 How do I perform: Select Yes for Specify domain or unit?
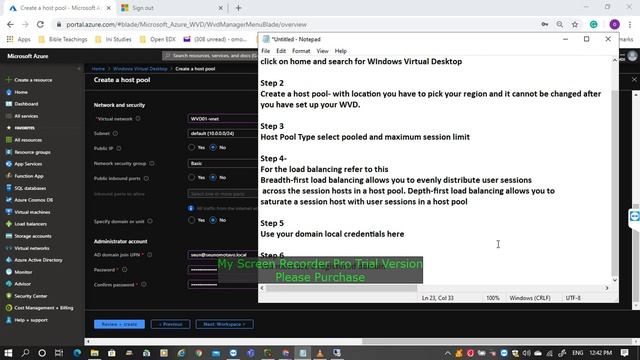(191, 220)
